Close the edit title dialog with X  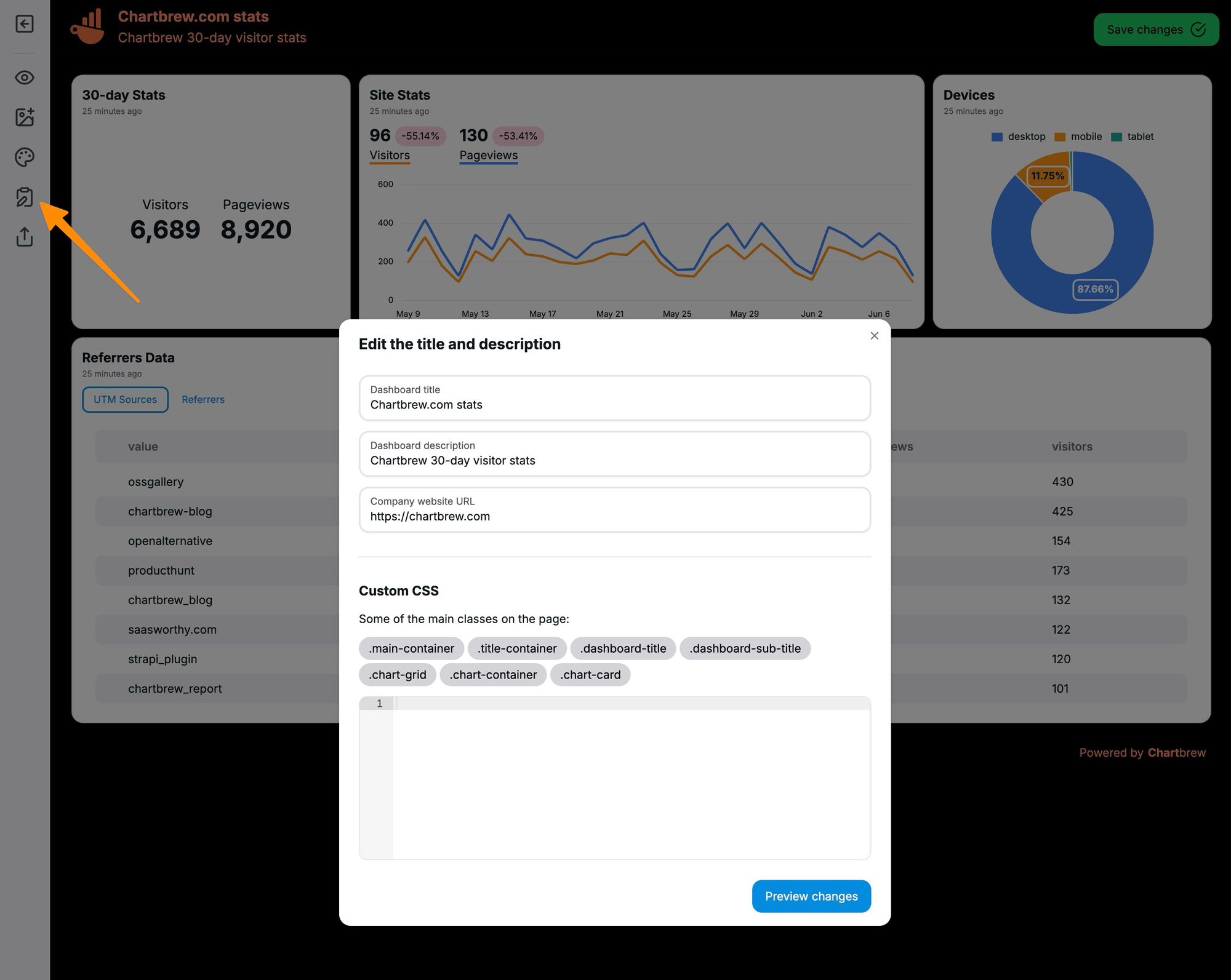(x=874, y=336)
